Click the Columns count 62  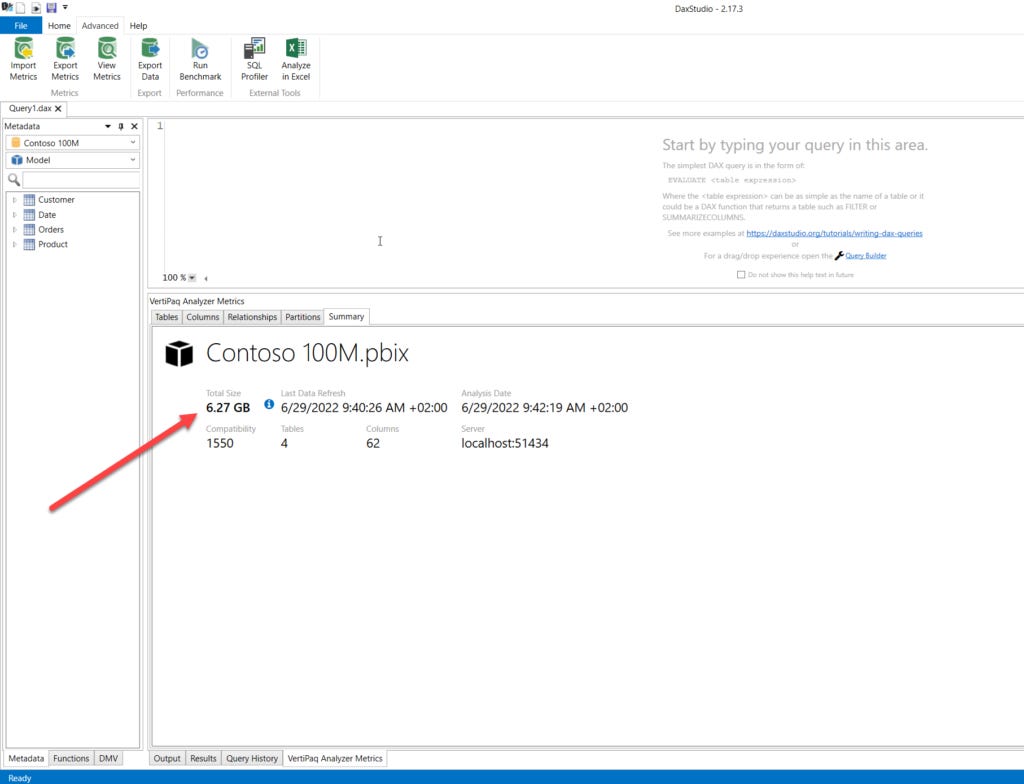(x=373, y=443)
